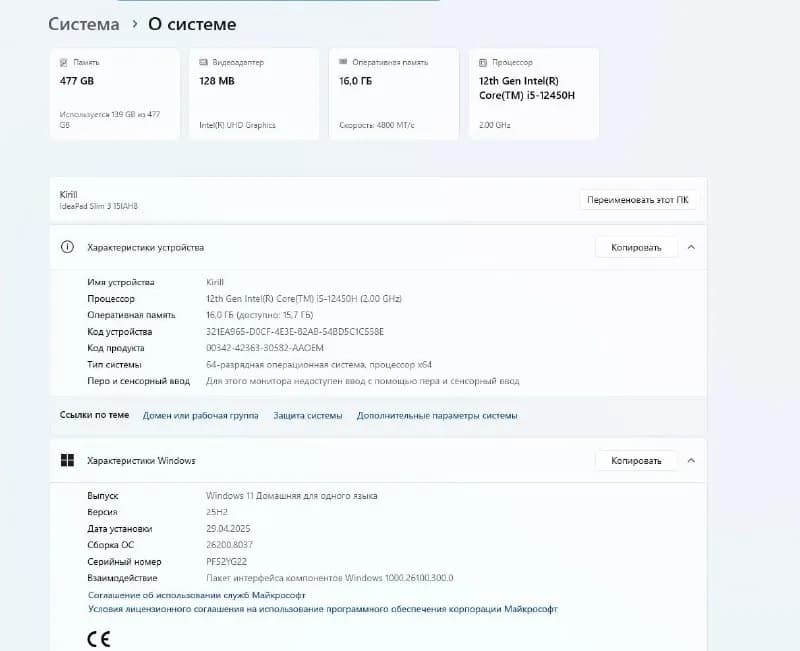
Task: Click the Оперативная память icon
Action: tap(343, 62)
